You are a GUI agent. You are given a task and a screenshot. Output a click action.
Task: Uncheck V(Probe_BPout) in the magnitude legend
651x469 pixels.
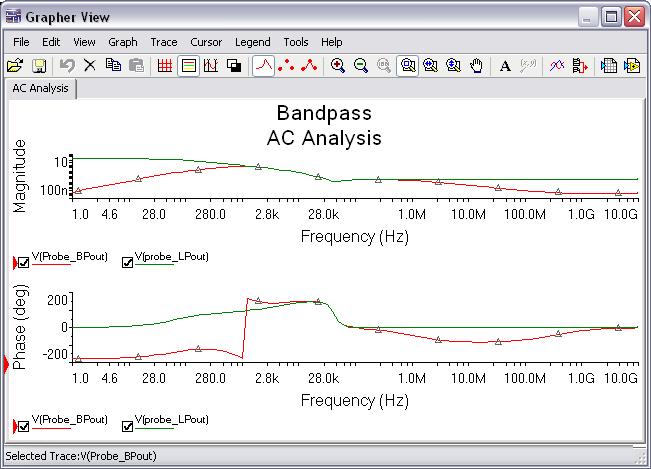(x=25, y=263)
